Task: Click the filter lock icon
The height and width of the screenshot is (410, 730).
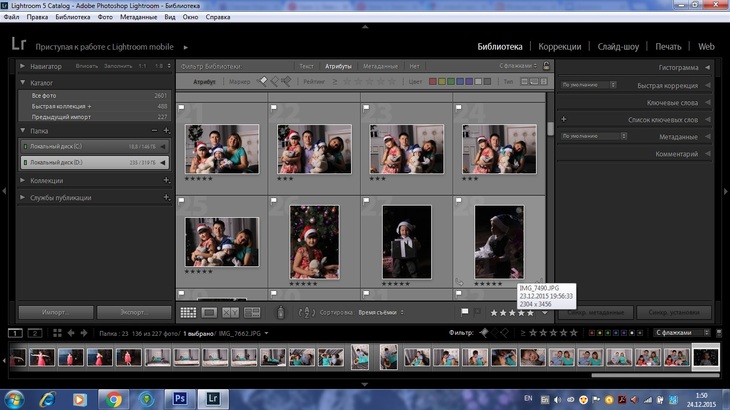Action: 545,66
